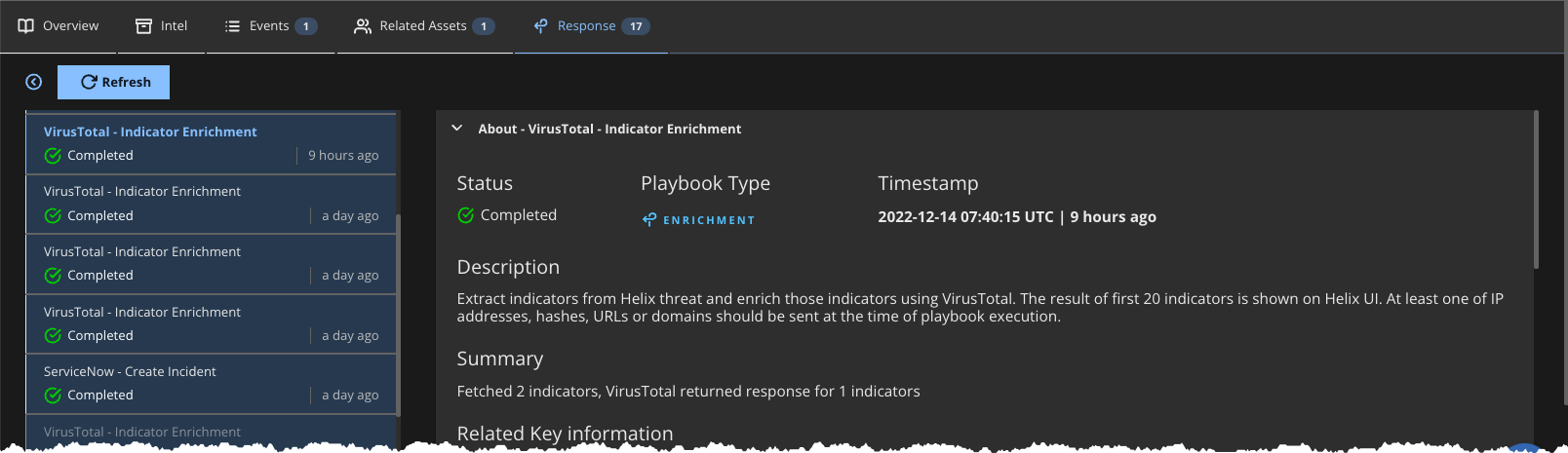Click the details panel scrollbar
Viewport: 1568px width, 453px height.
[1536, 190]
